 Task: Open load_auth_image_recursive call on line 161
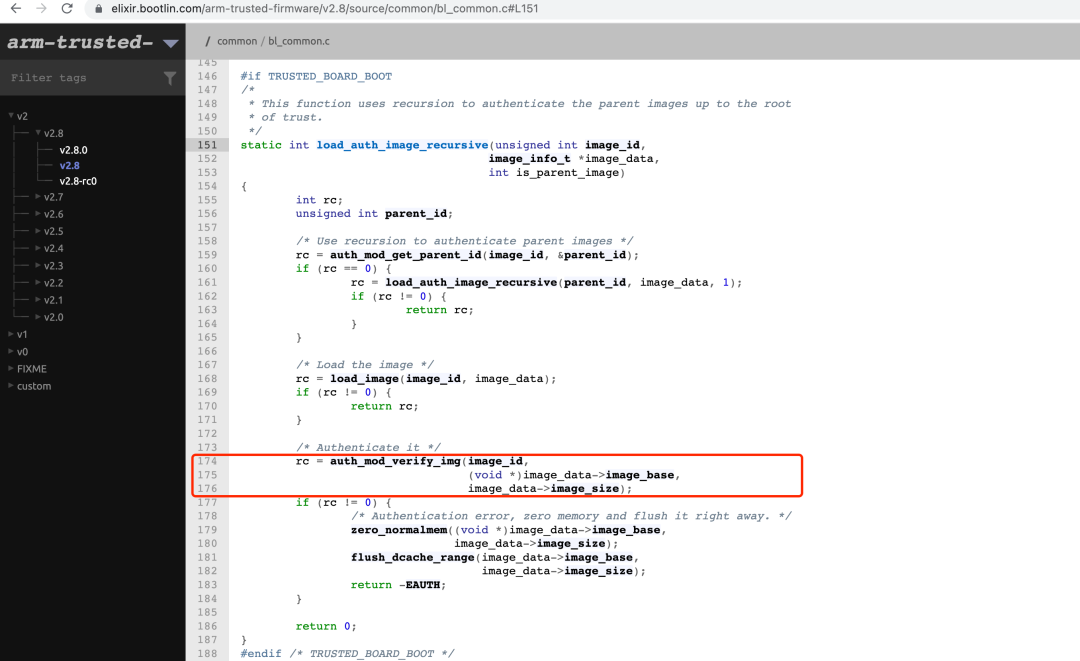click(x=471, y=282)
